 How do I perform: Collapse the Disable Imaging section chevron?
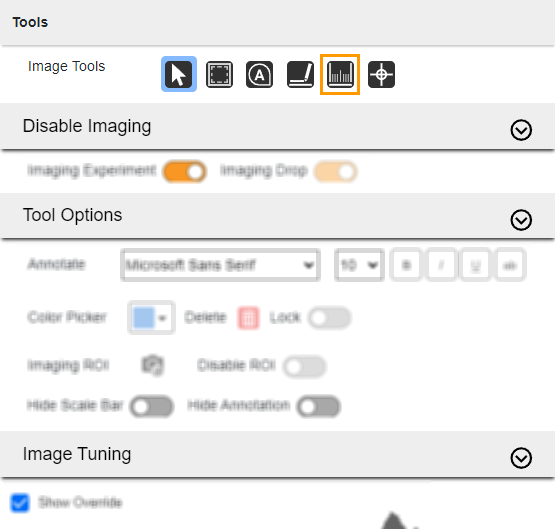point(521,130)
